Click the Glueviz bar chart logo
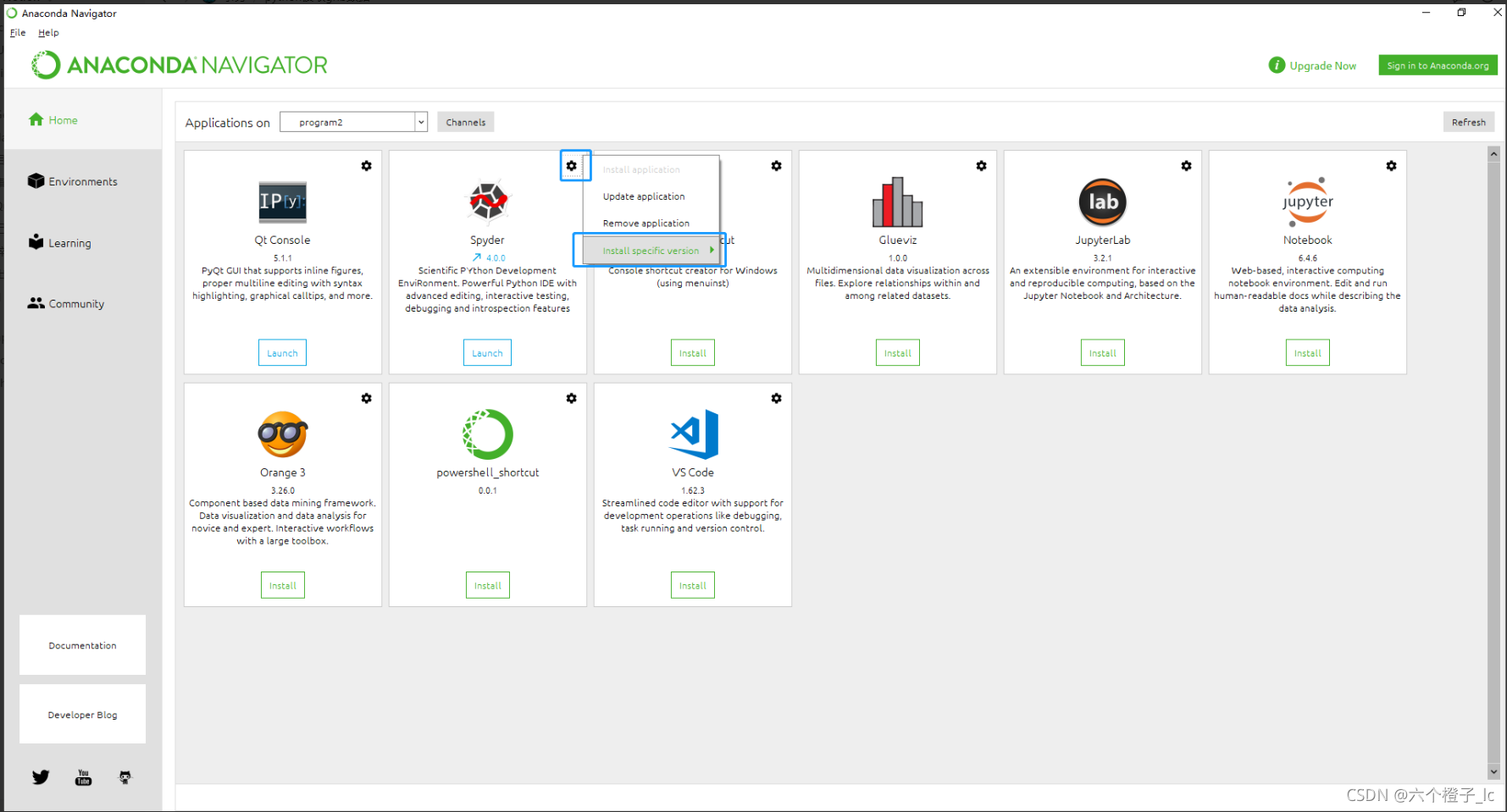The height and width of the screenshot is (812, 1507). pos(898,202)
